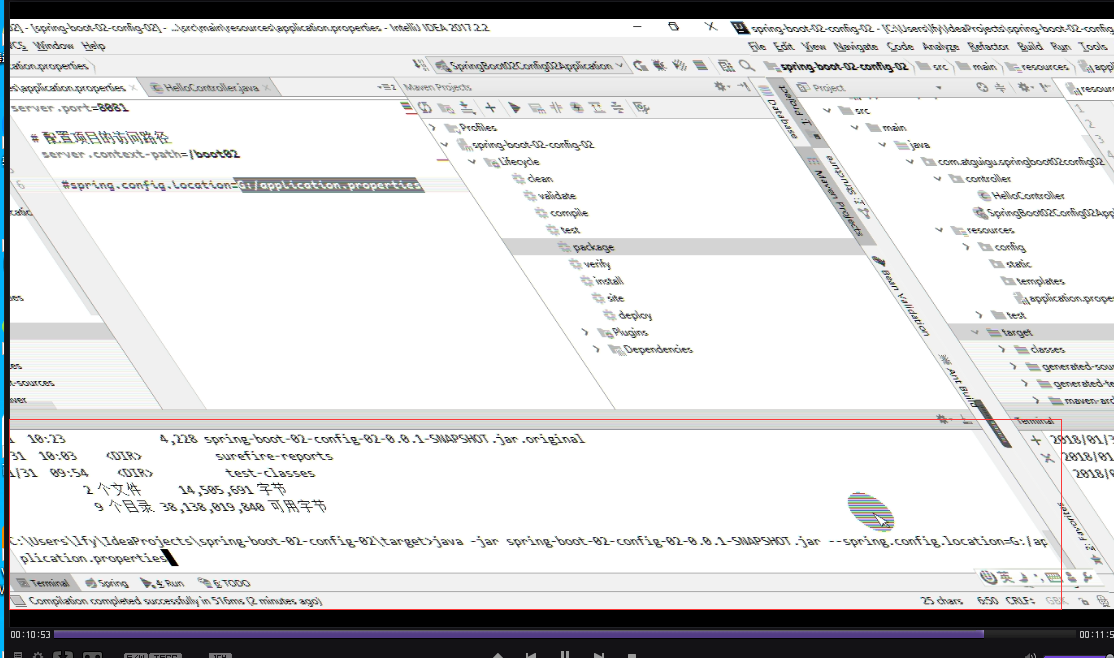Click the Debug bug icon
The height and width of the screenshot is (658, 1114).
coord(660,65)
